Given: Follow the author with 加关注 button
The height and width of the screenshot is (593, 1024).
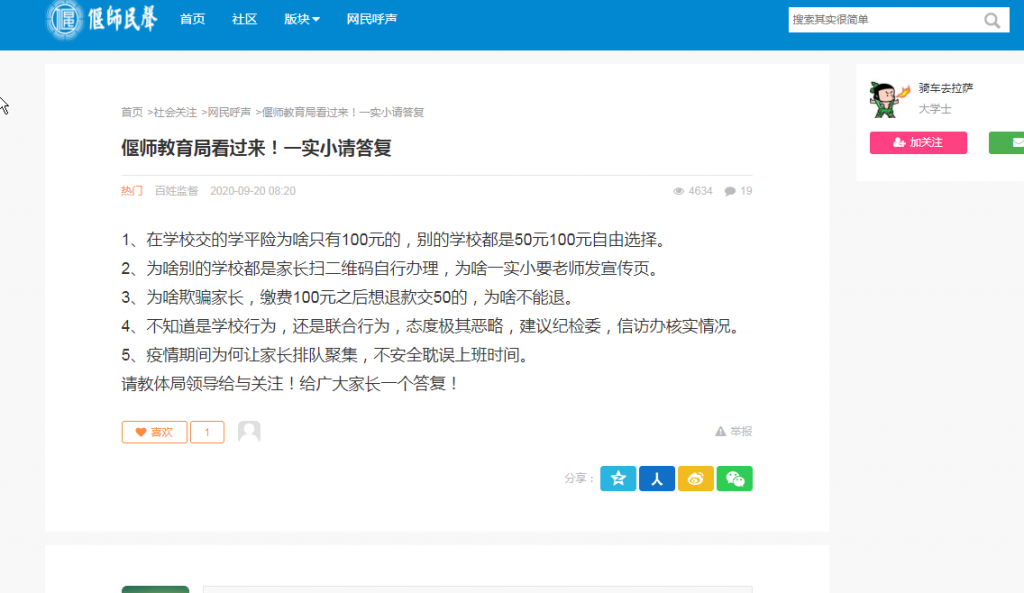Looking at the screenshot, I should (x=918, y=142).
